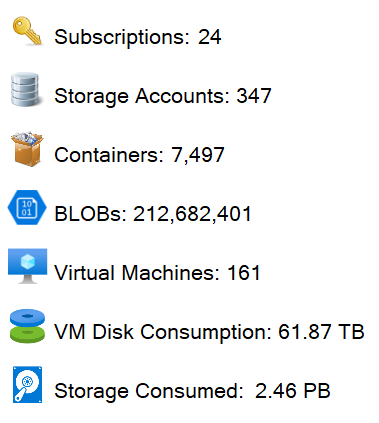The image size is (379, 423).
Task: Click the database cylinder Storage Accounts icon
Action: pyautogui.click(x=27, y=90)
